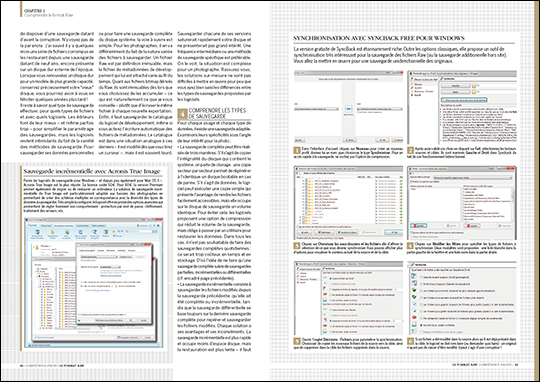This screenshot has width=540, height=382.
Task: Click highlighted OK button in step 3 window
Action: tap(394, 232)
